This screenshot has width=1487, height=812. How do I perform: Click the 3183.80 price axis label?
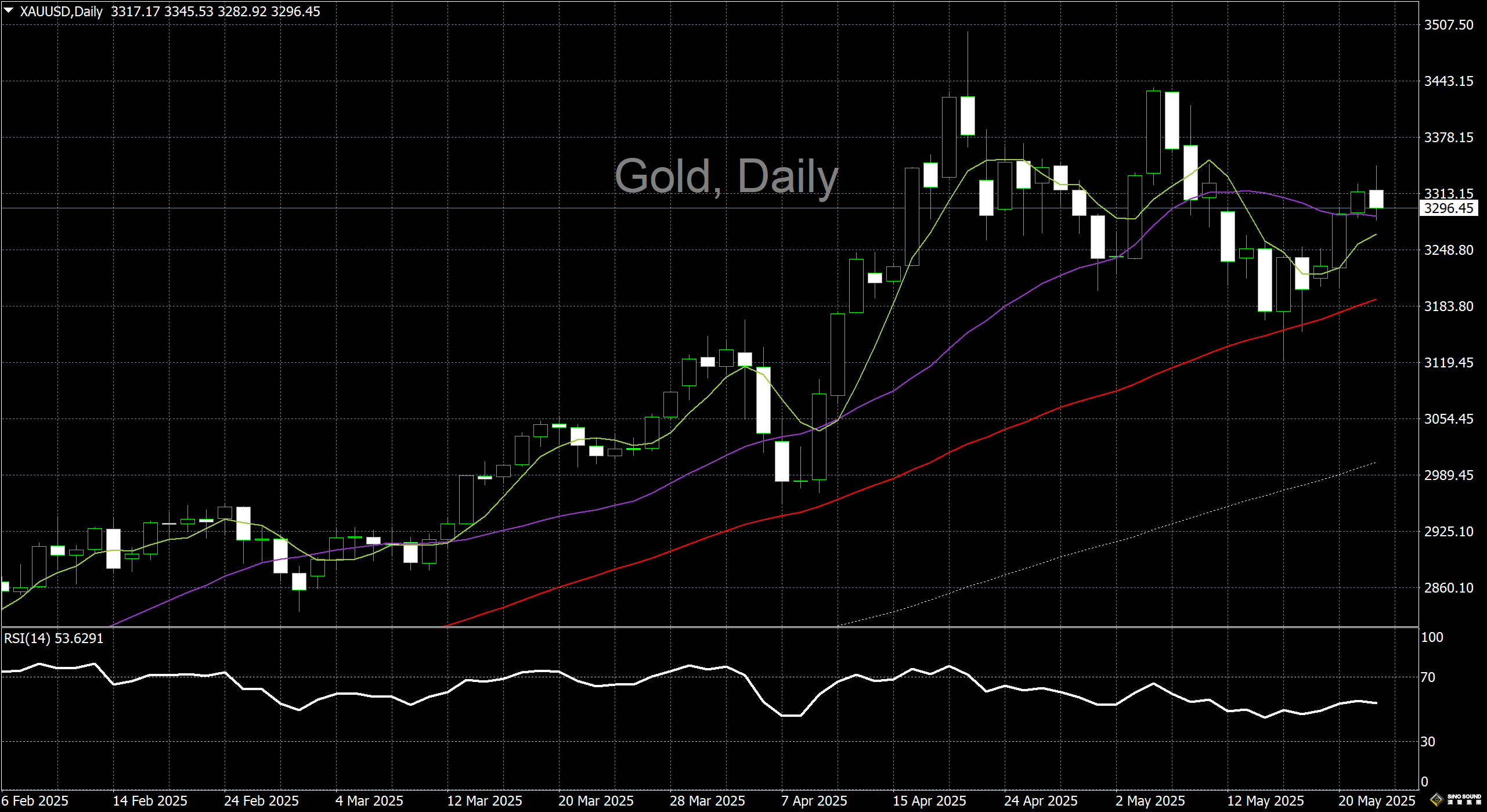(1449, 306)
